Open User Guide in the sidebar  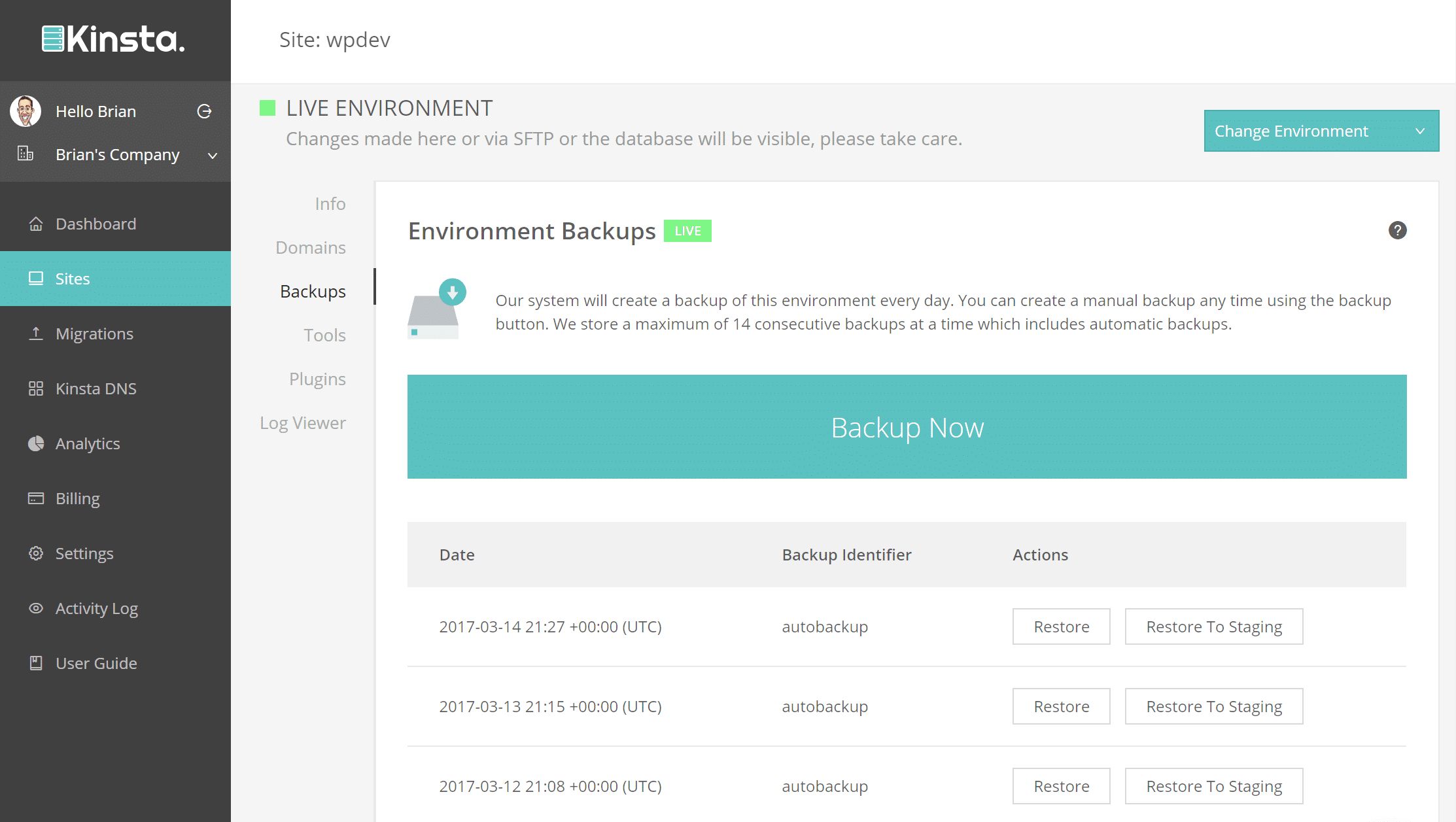click(x=115, y=663)
